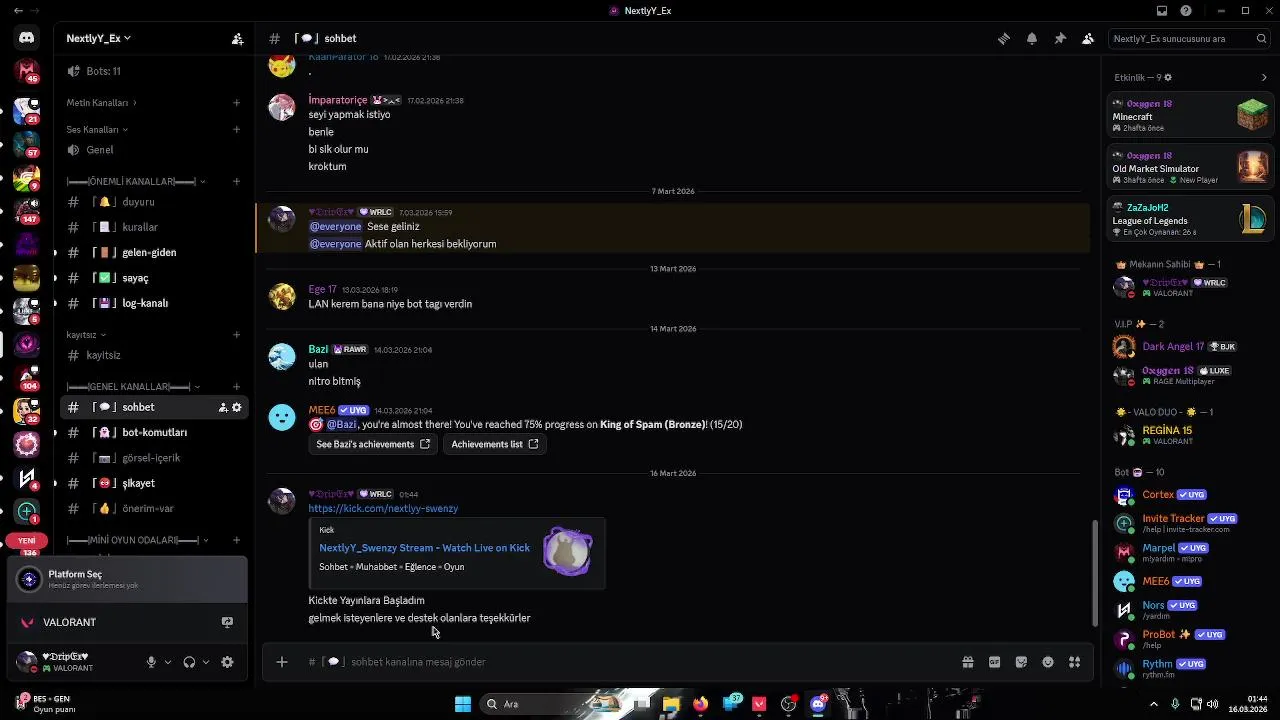Image resolution: width=1280 pixels, height=720 pixels.
Task: Open member Dark Angel 17 profile
Action: [x=1189, y=347]
